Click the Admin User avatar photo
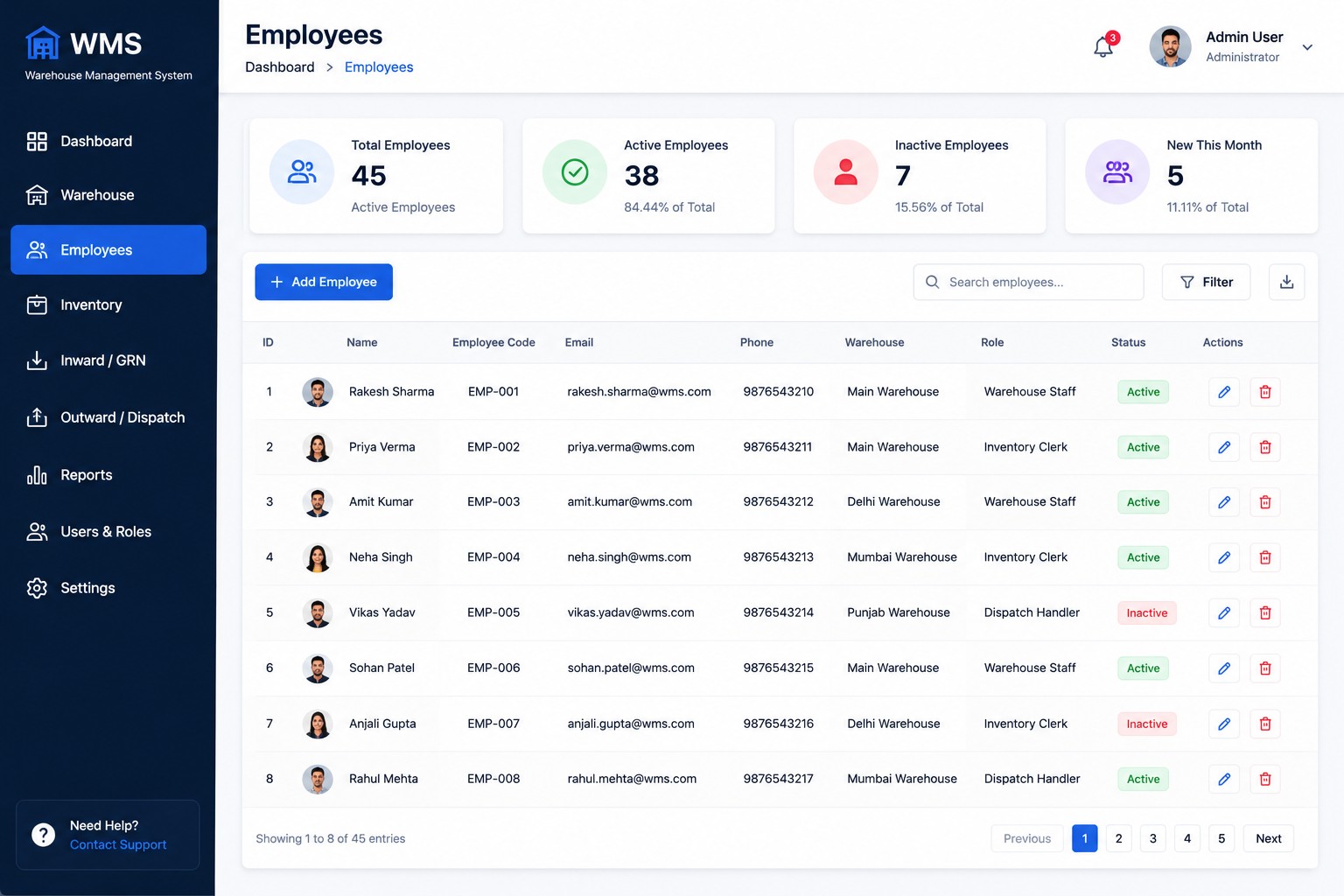Screen dimensions: 1344x896 tap(1170, 46)
